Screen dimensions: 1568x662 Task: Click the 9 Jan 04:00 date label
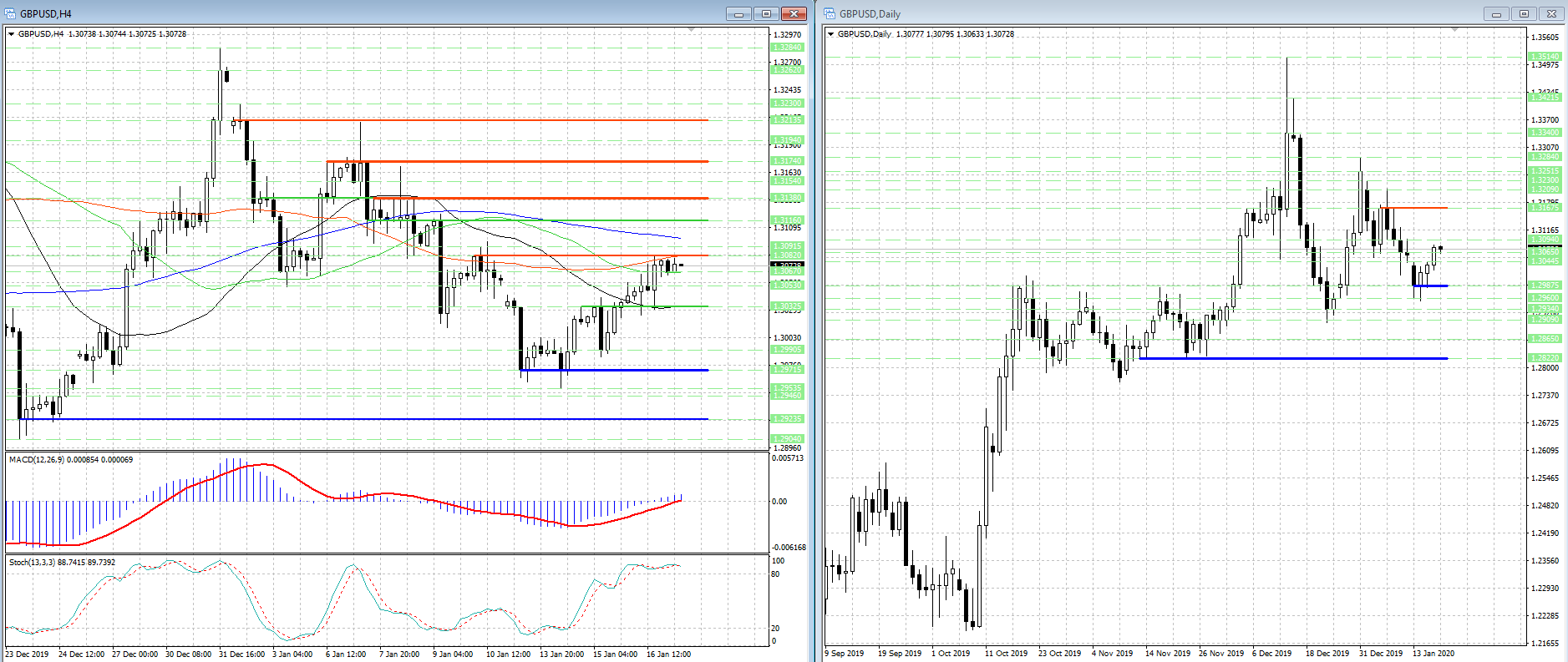[453, 654]
